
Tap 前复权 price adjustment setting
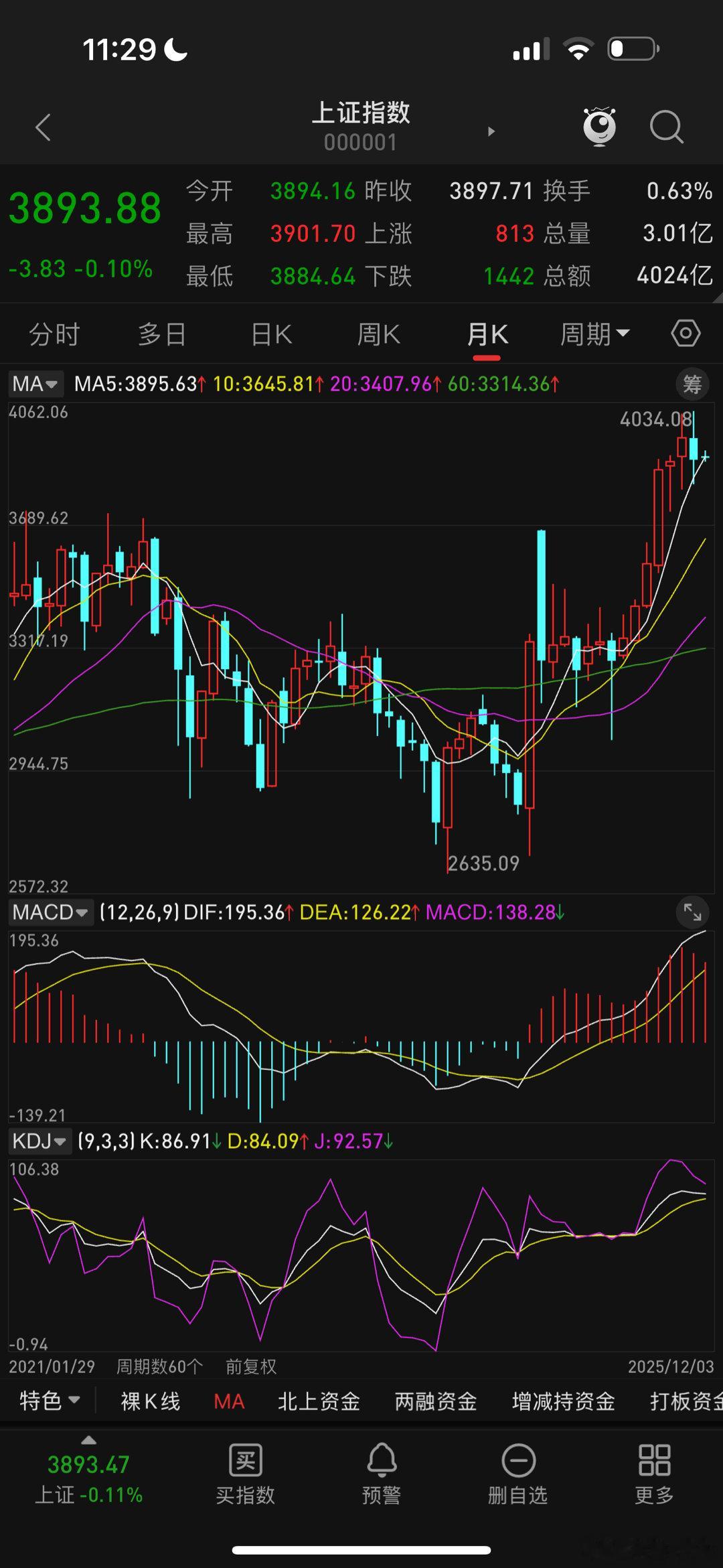(x=251, y=1366)
